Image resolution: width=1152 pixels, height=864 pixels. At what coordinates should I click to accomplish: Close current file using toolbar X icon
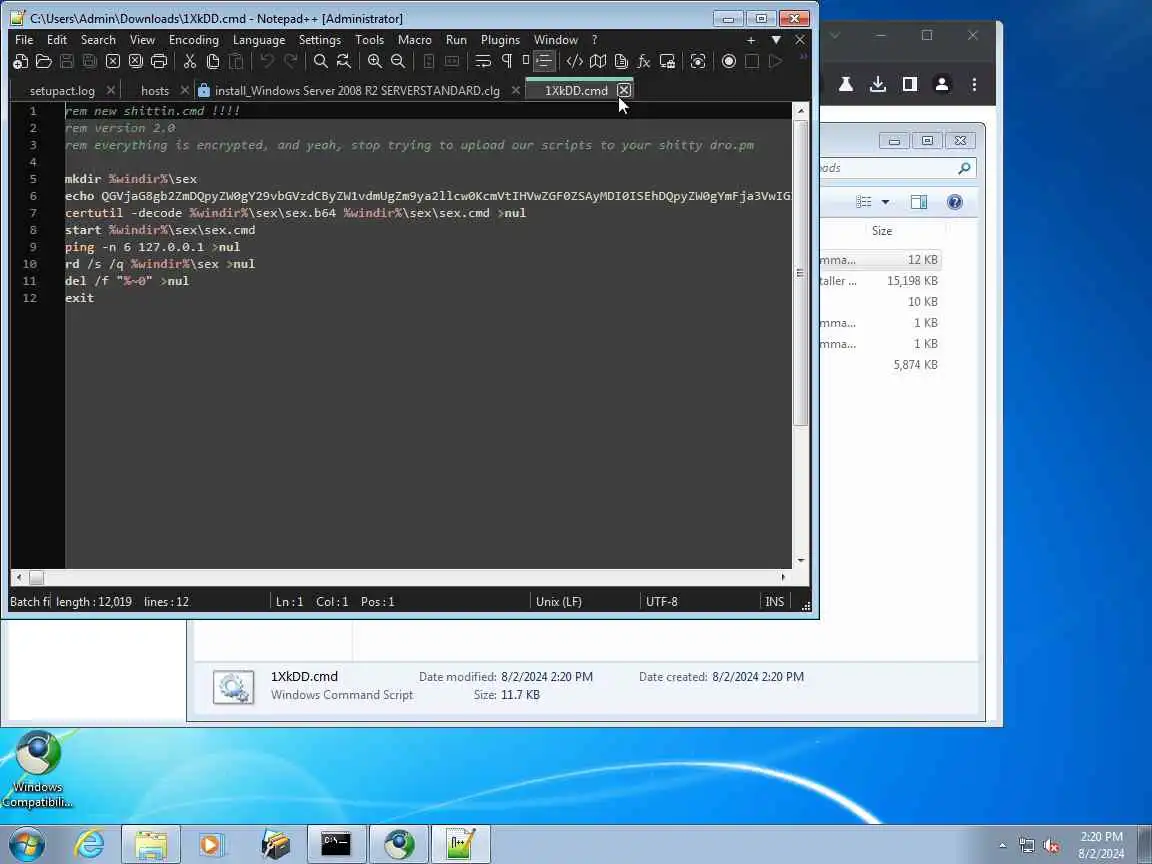click(112, 62)
